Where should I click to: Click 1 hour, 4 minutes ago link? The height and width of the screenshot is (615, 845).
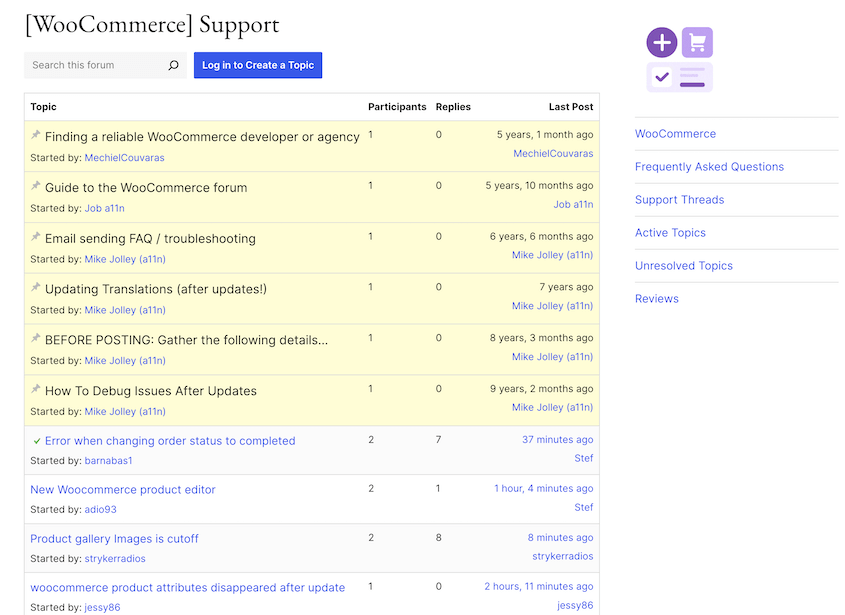coord(544,488)
